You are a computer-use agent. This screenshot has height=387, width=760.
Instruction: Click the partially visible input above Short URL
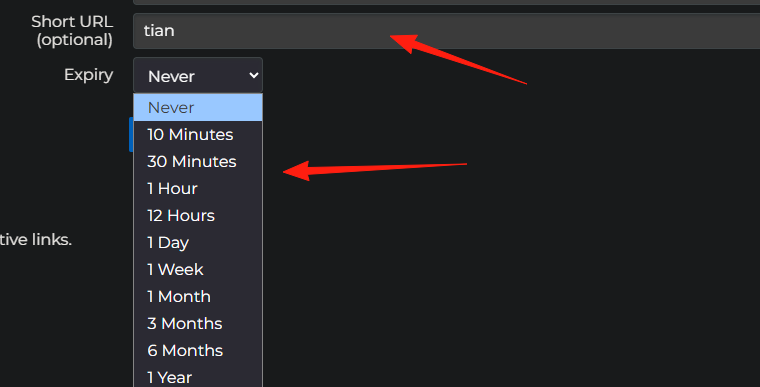point(446,2)
